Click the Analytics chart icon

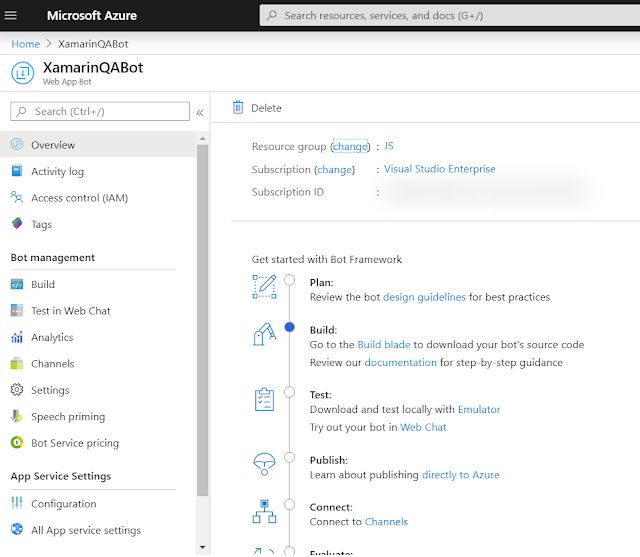(17, 337)
